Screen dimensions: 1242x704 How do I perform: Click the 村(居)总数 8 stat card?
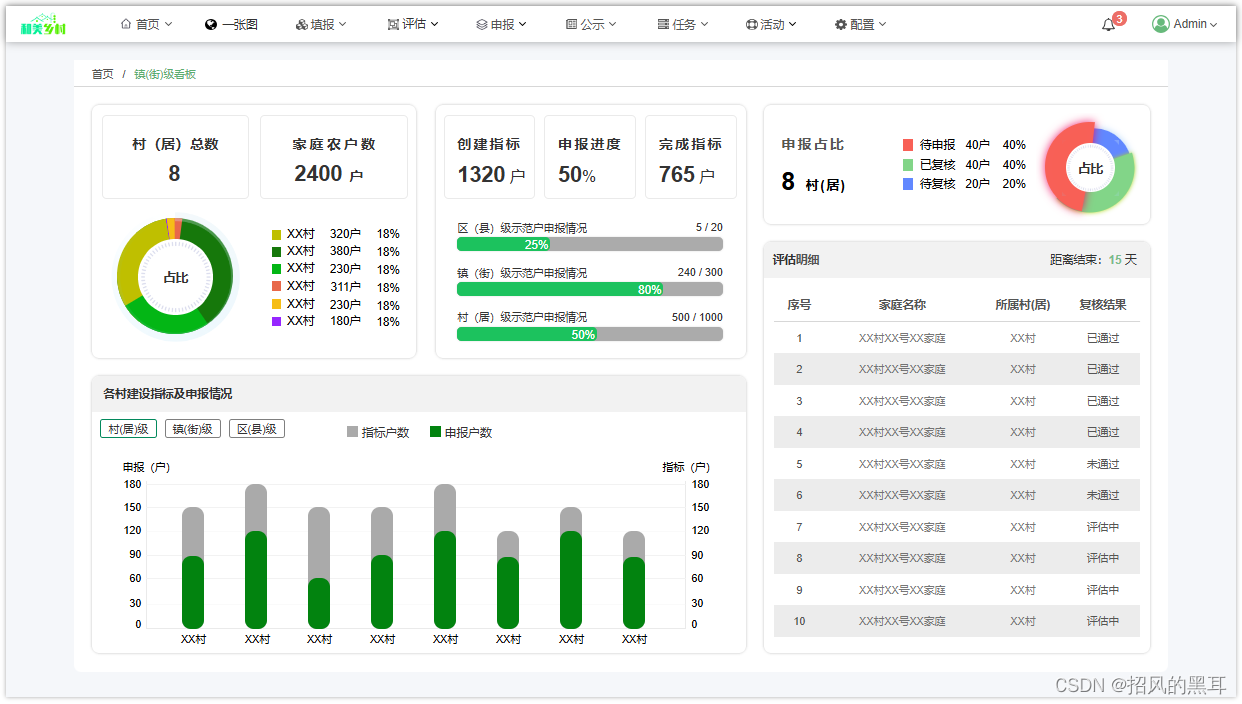[x=175, y=157]
